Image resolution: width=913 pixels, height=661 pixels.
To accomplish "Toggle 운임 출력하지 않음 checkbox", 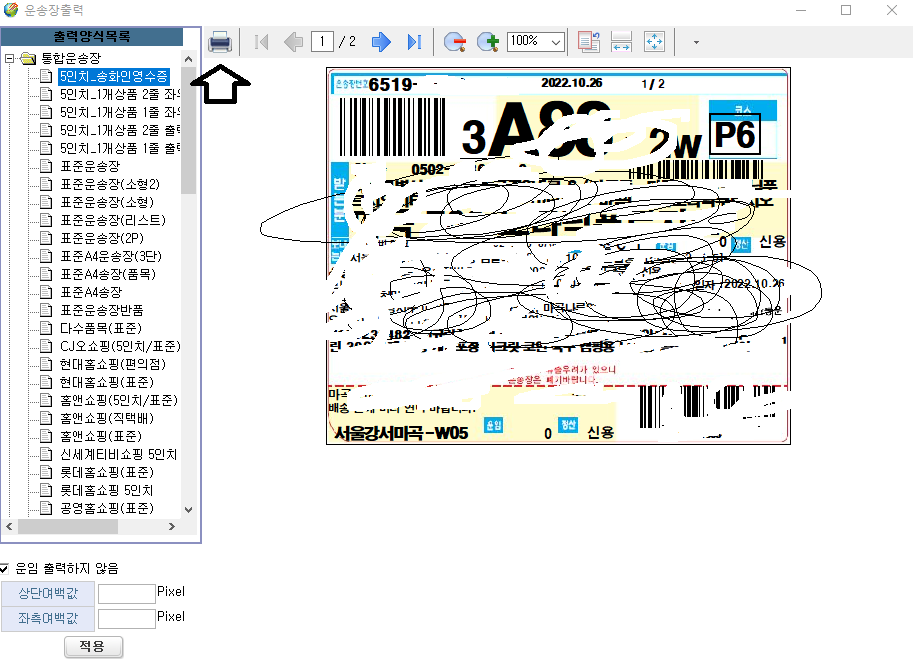I will (x=5, y=568).
